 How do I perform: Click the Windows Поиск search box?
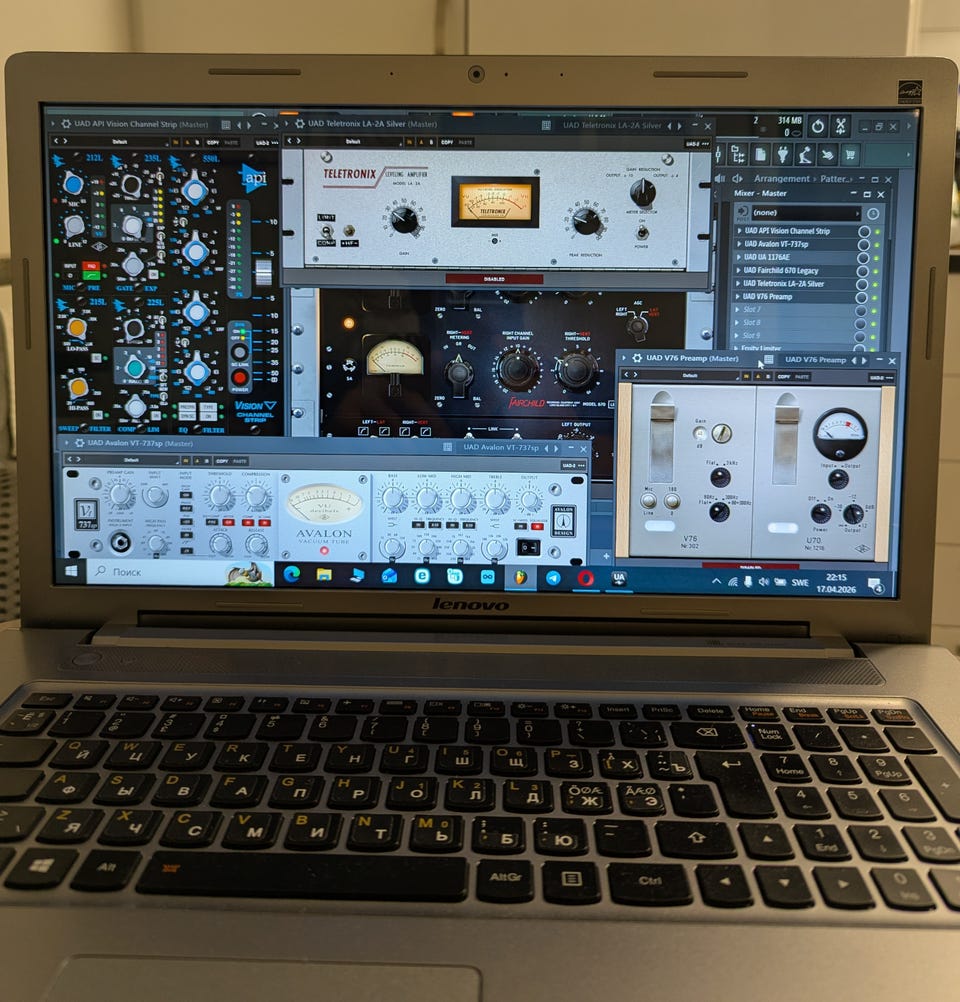(181, 572)
